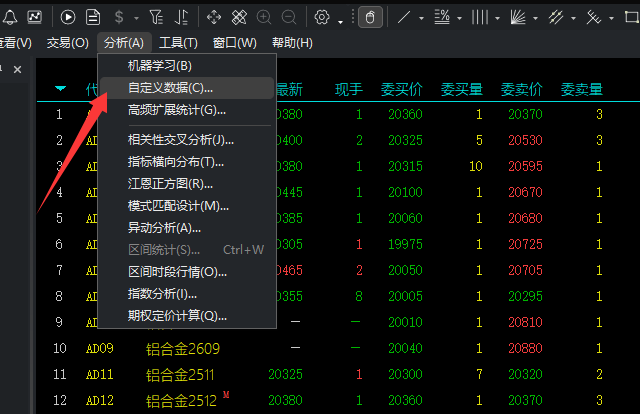This screenshot has width=640, height=414.
Task: Click the filter funnel icon
Action: (154, 17)
